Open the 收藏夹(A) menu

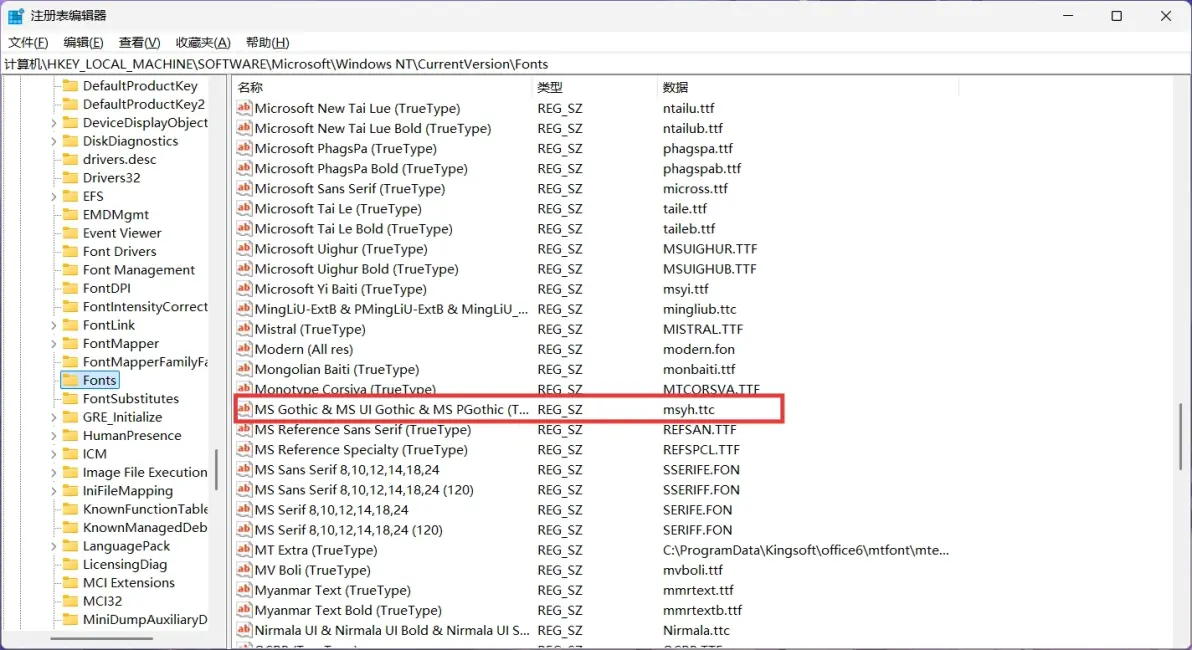[x=202, y=43]
